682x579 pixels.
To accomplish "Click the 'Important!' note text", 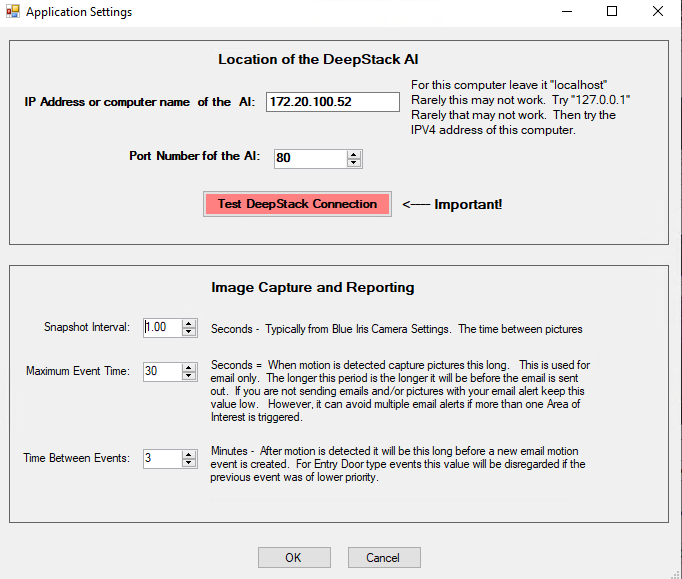I will (x=468, y=204).
